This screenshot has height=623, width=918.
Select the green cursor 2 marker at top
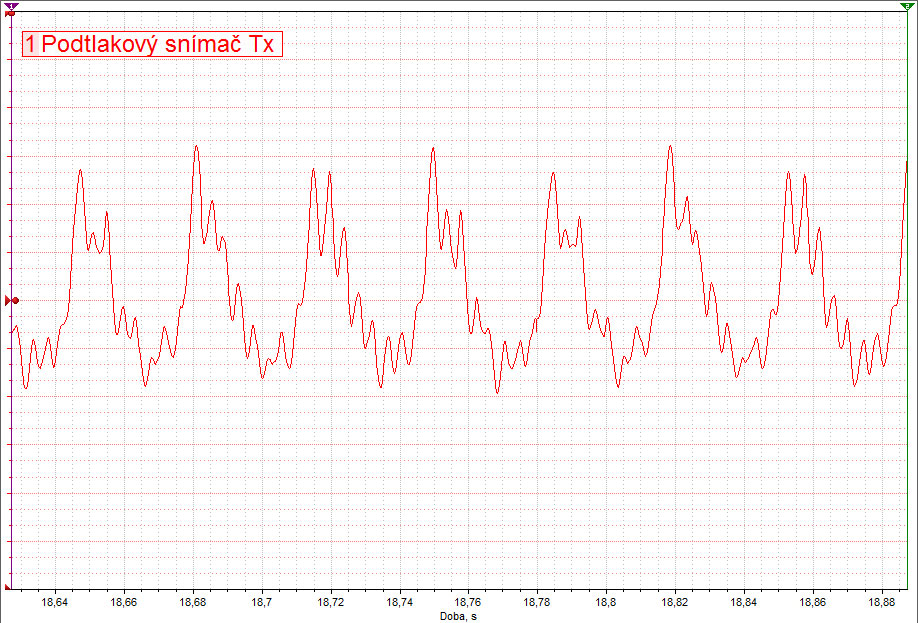[907, 7]
